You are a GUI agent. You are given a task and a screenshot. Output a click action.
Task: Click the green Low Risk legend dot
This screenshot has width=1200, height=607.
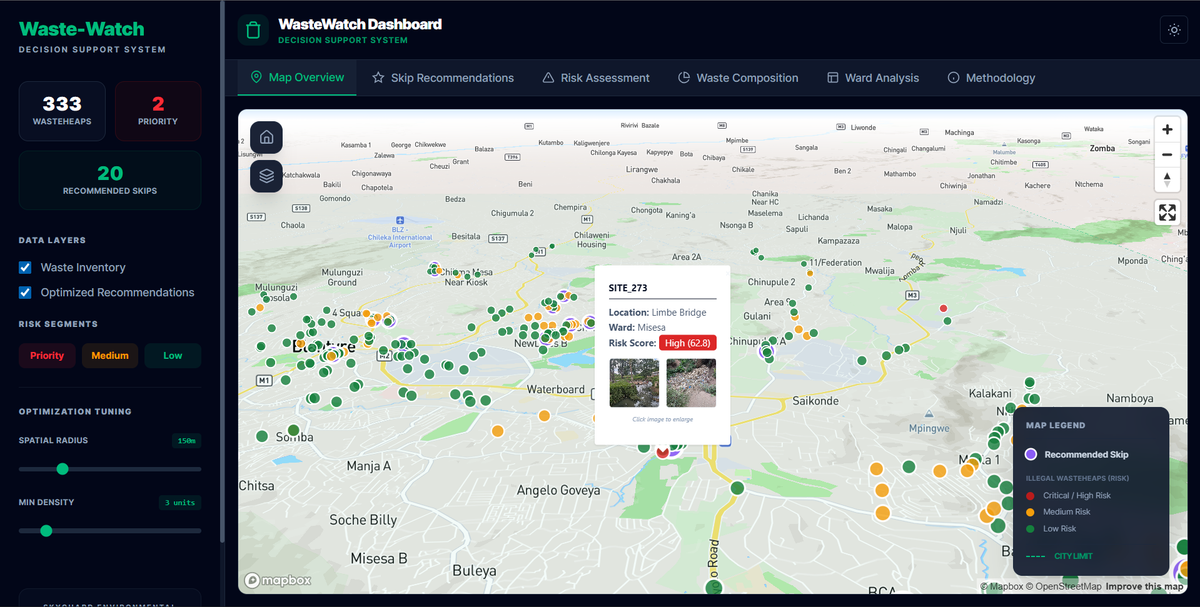pos(1030,529)
